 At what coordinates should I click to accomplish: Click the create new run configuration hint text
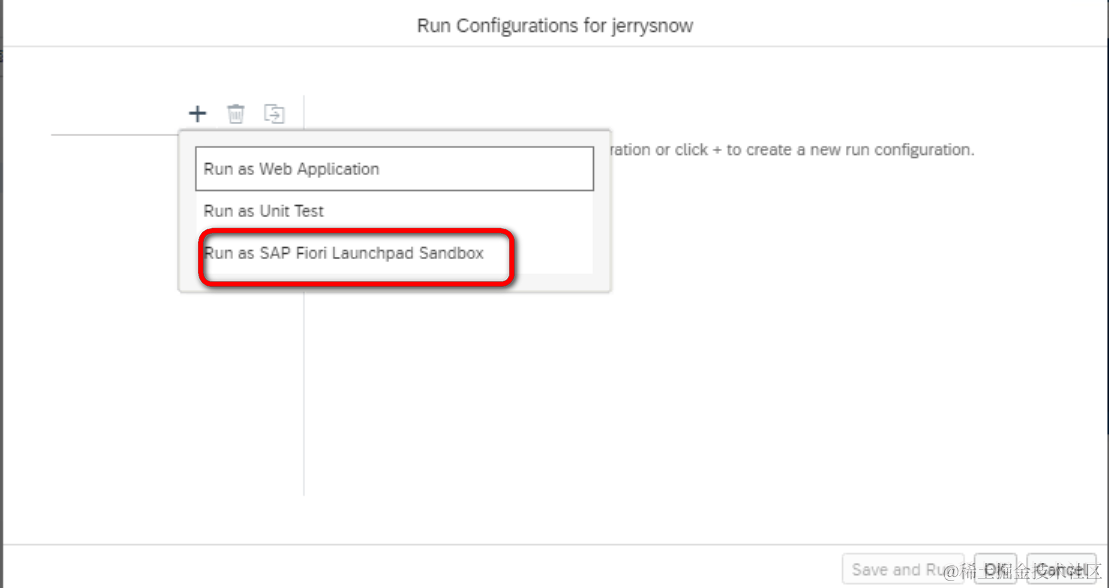[x=800, y=150]
